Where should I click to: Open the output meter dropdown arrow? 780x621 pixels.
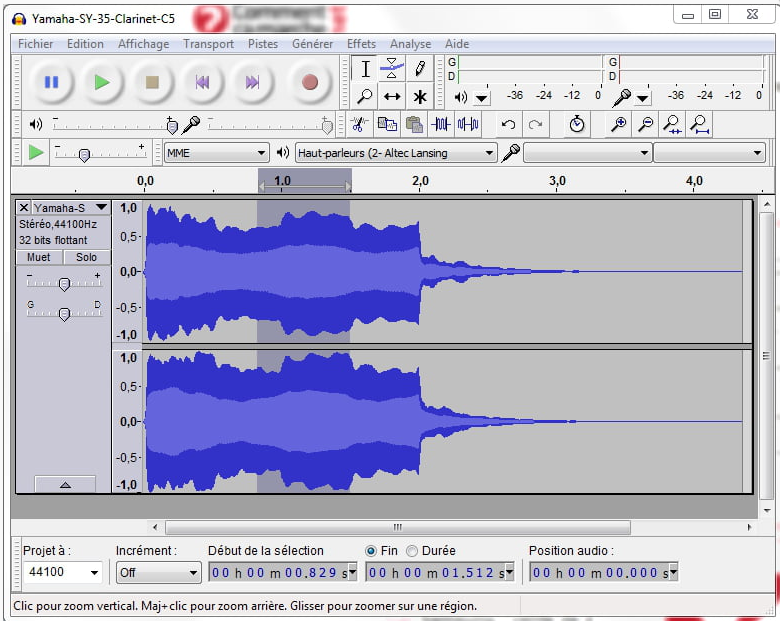[x=482, y=98]
